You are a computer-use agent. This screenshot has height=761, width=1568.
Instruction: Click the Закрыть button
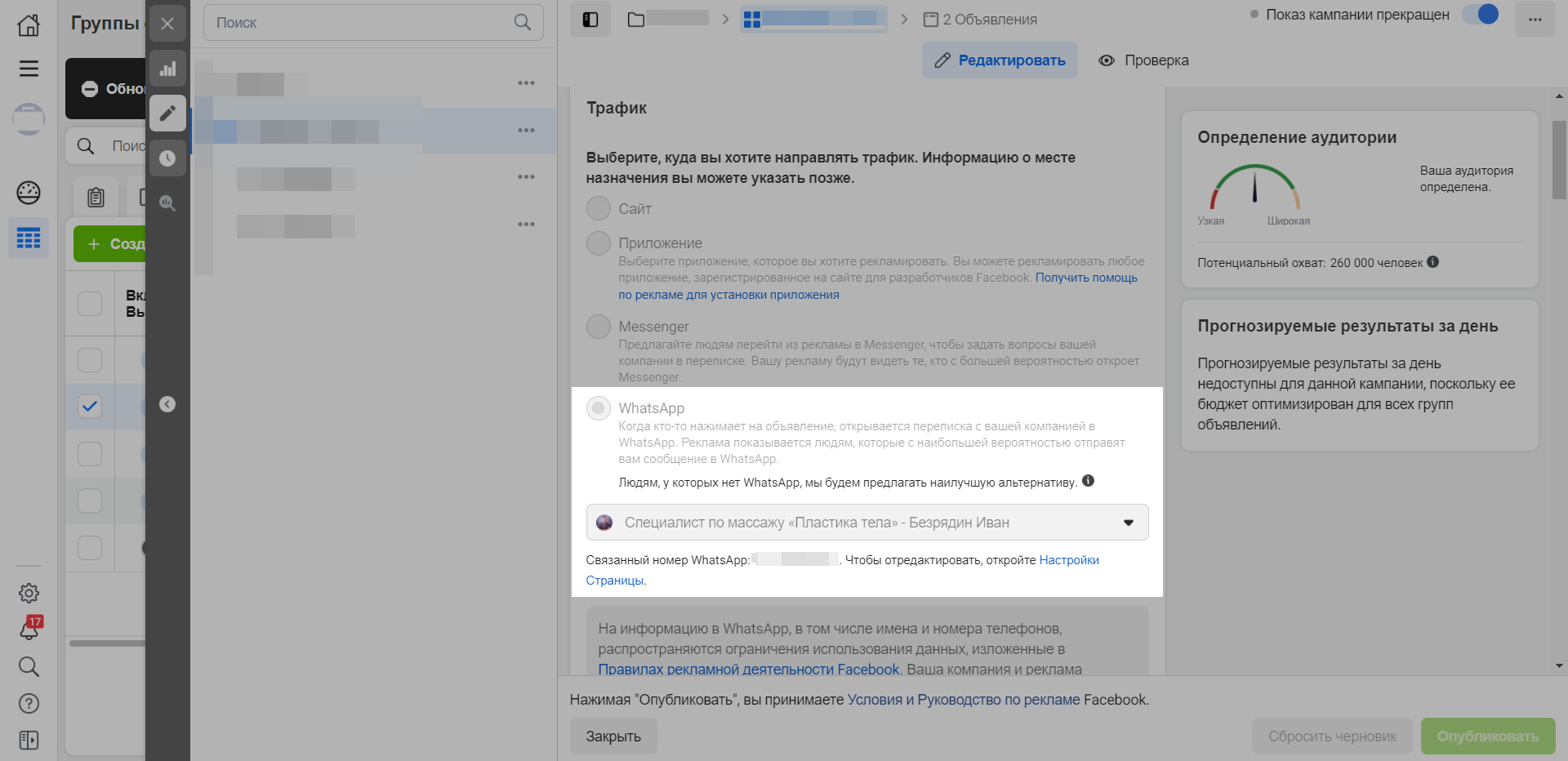613,737
